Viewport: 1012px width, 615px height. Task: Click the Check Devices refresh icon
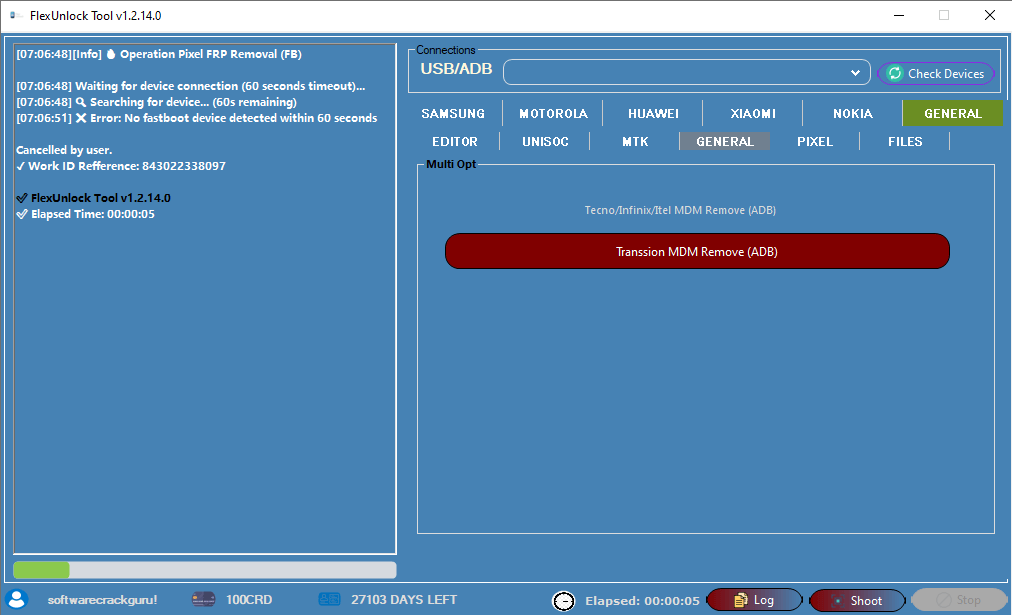[895, 73]
